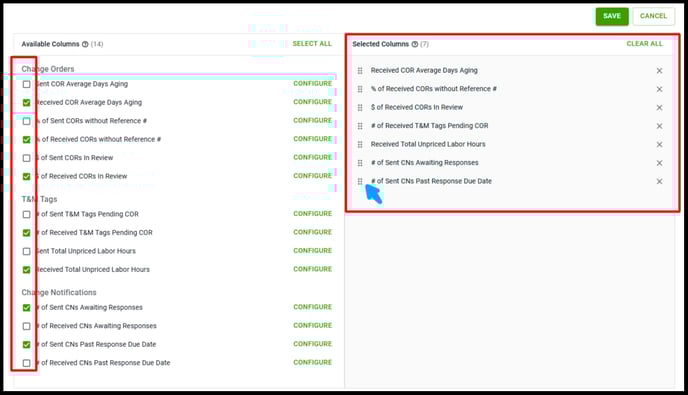Click the 'Change Notifications' section heading
The width and height of the screenshot is (688, 395).
59,292
